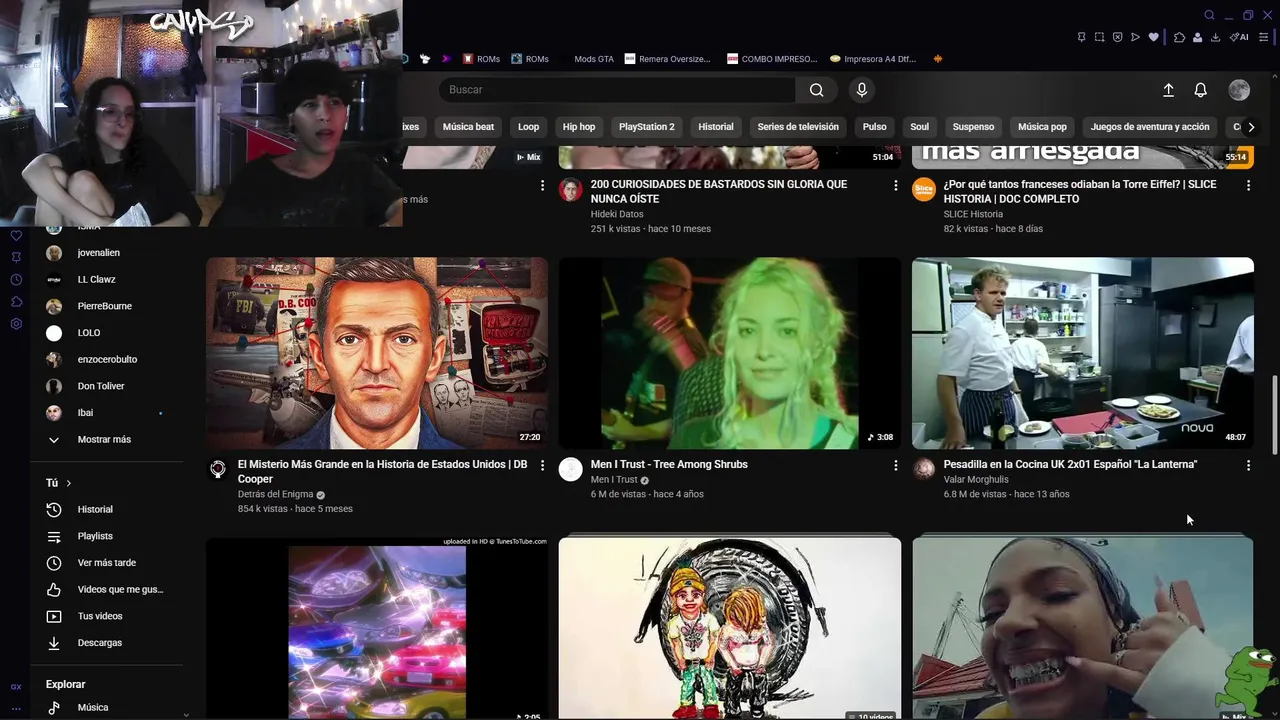The height and width of the screenshot is (720, 1280).
Task: Select Juegos de aventura y acción chip
Action: coord(1150,127)
